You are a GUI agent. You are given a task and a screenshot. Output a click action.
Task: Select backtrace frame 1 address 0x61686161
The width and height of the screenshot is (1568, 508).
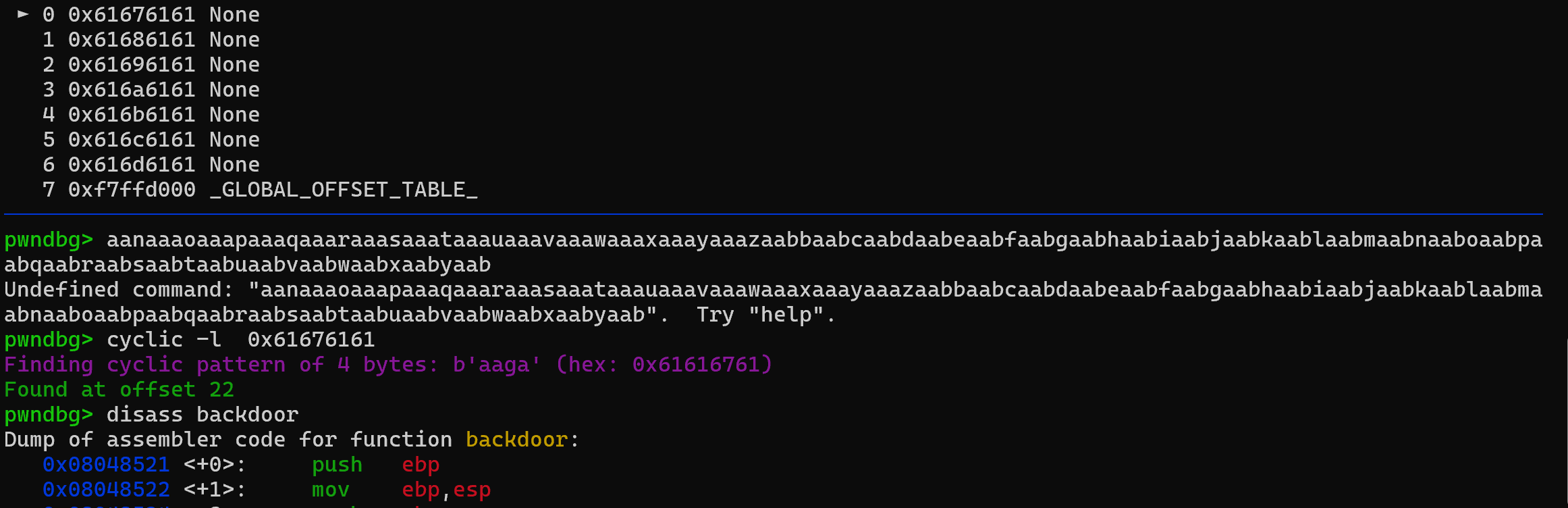coord(132,40)
